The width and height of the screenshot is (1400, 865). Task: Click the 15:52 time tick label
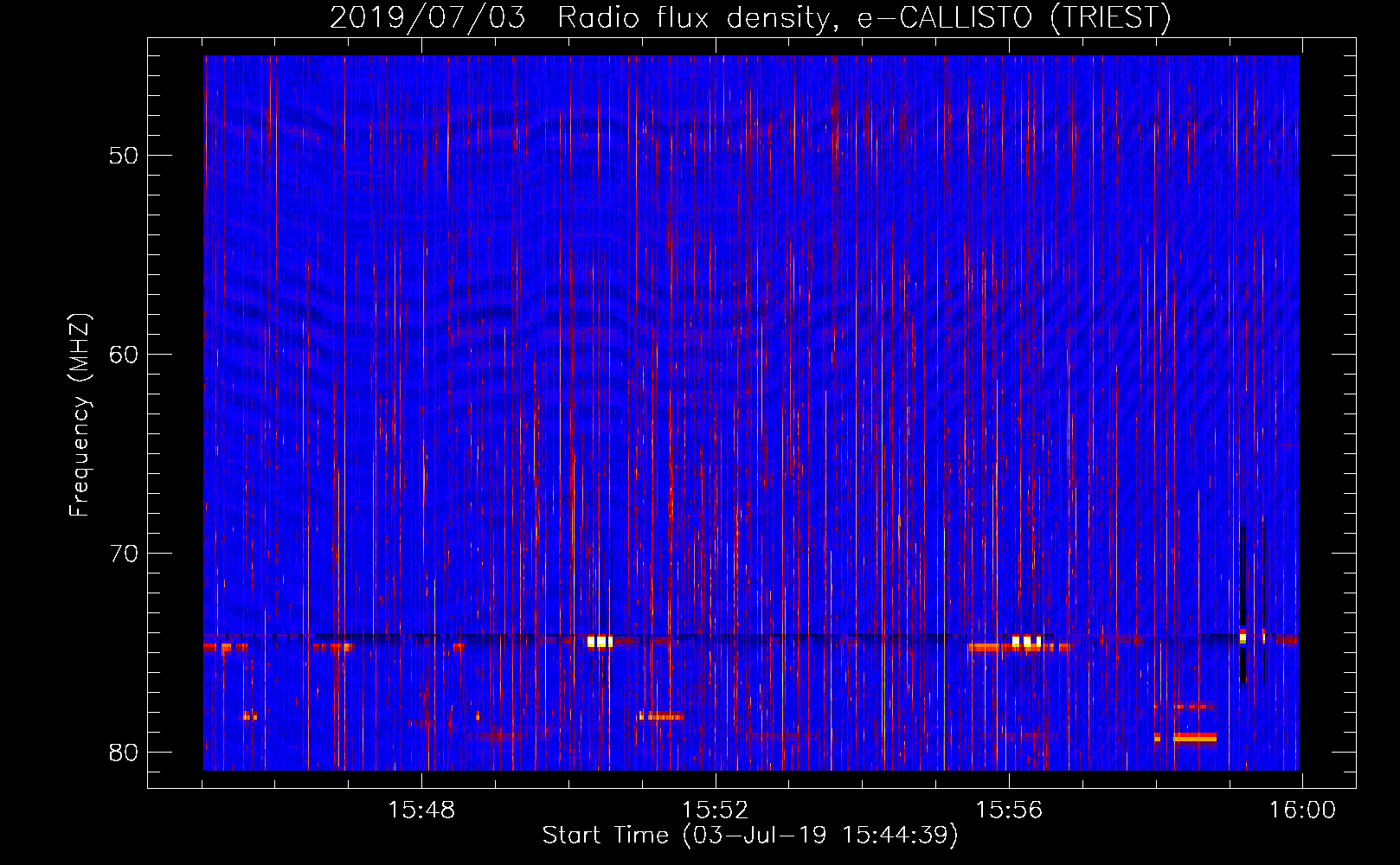click(715, 811)
